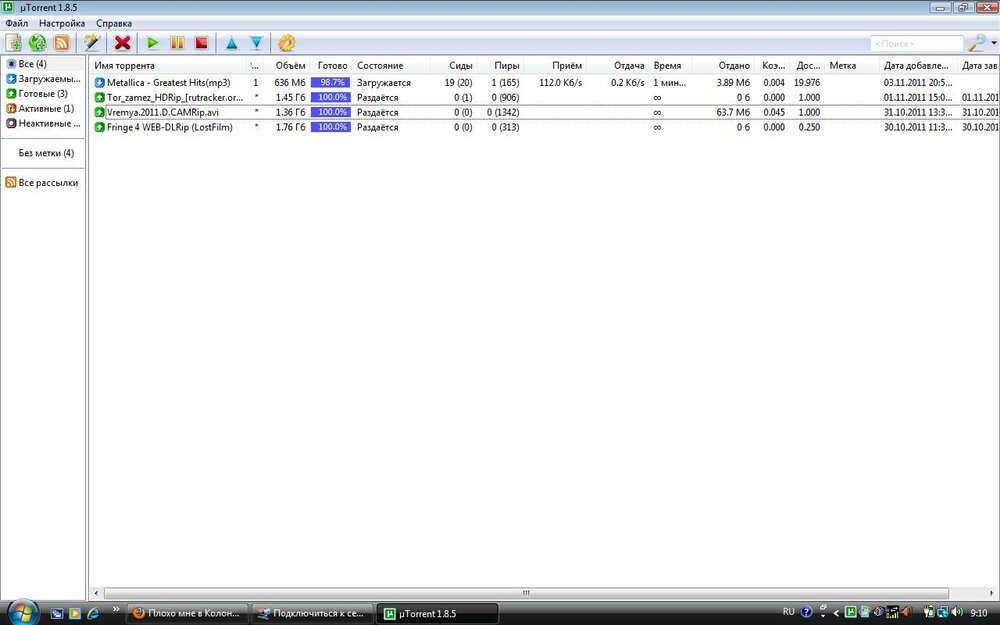Click the download status icon beside Metallica
Viewport: 1000px width, 625px height.
tap(99, 83)
